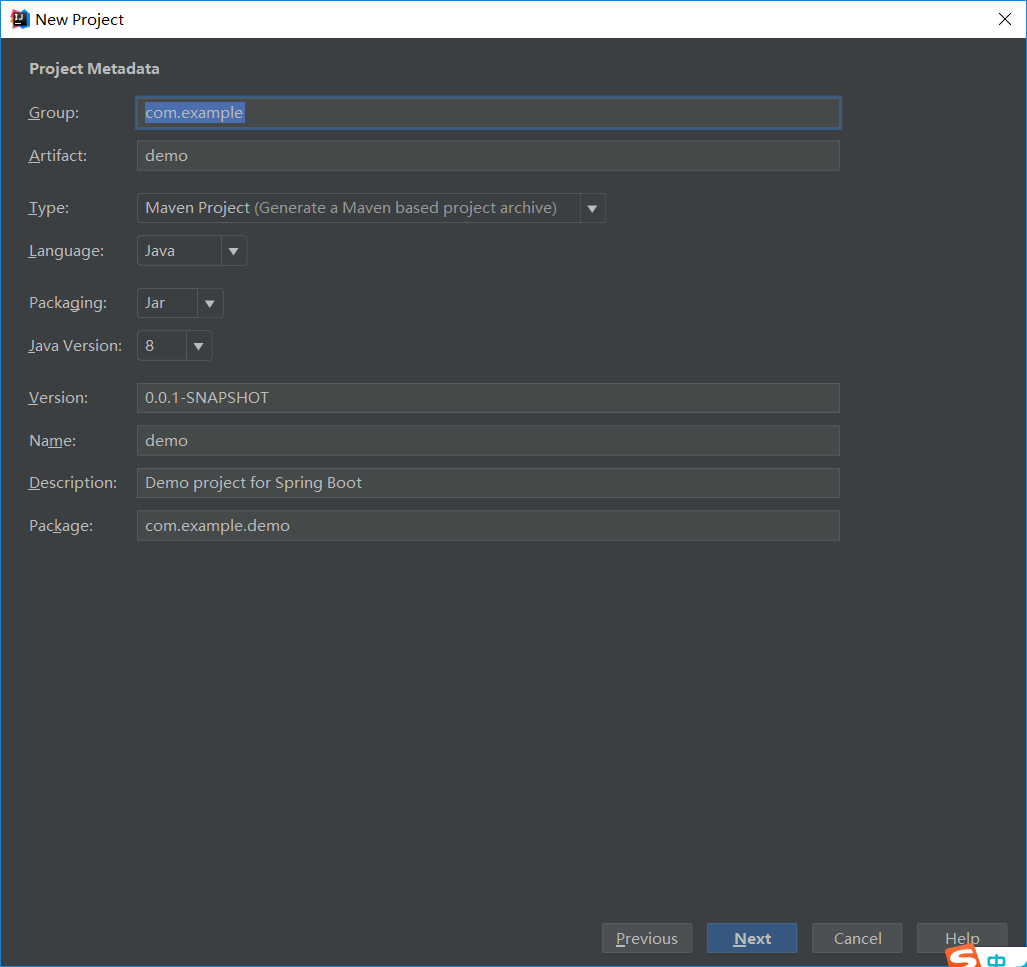This screenshot has height=967, width=1027.
Task: Click the Java Version label
Action: coord(75,346)
